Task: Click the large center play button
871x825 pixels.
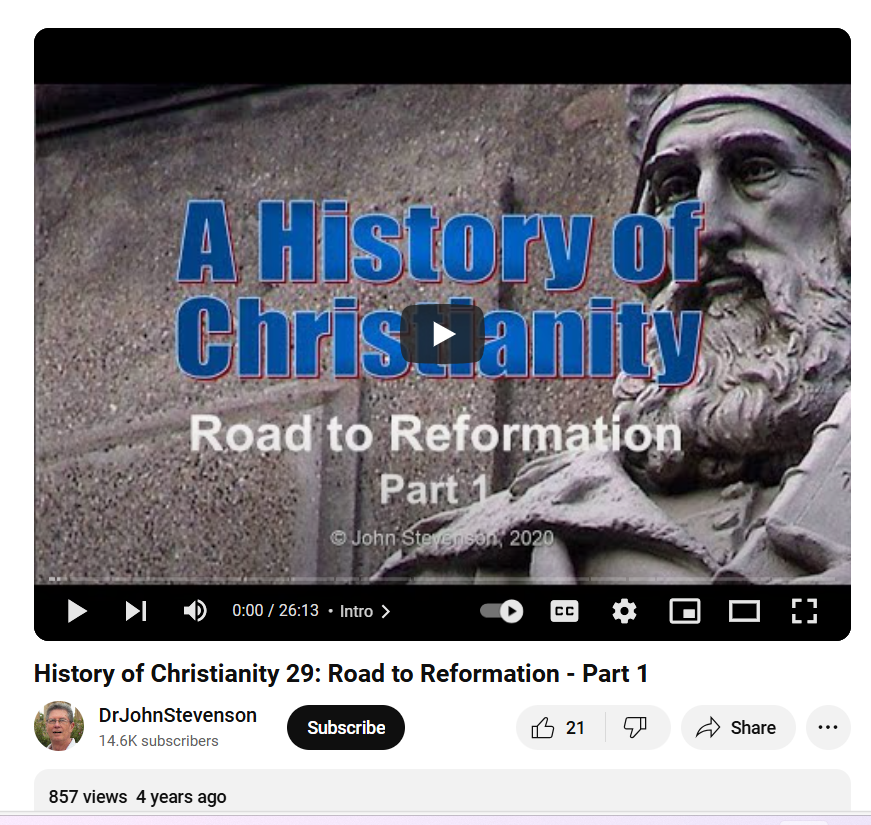Action: 442,334
